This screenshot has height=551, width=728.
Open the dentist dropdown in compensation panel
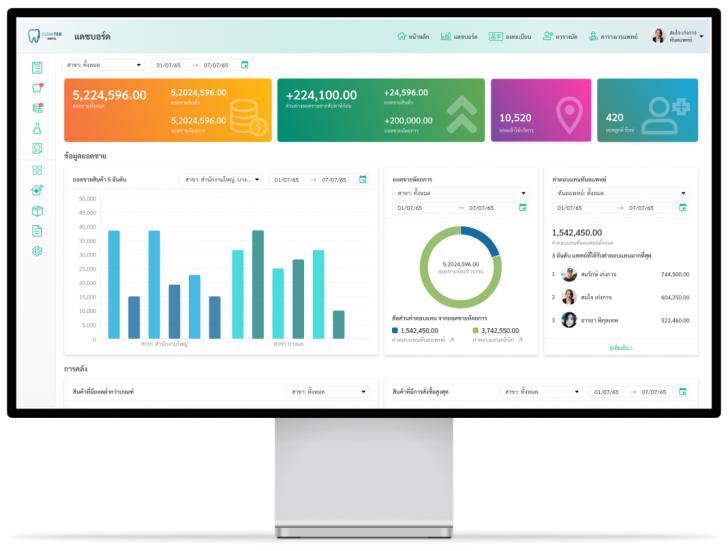(x=620, y=193)
